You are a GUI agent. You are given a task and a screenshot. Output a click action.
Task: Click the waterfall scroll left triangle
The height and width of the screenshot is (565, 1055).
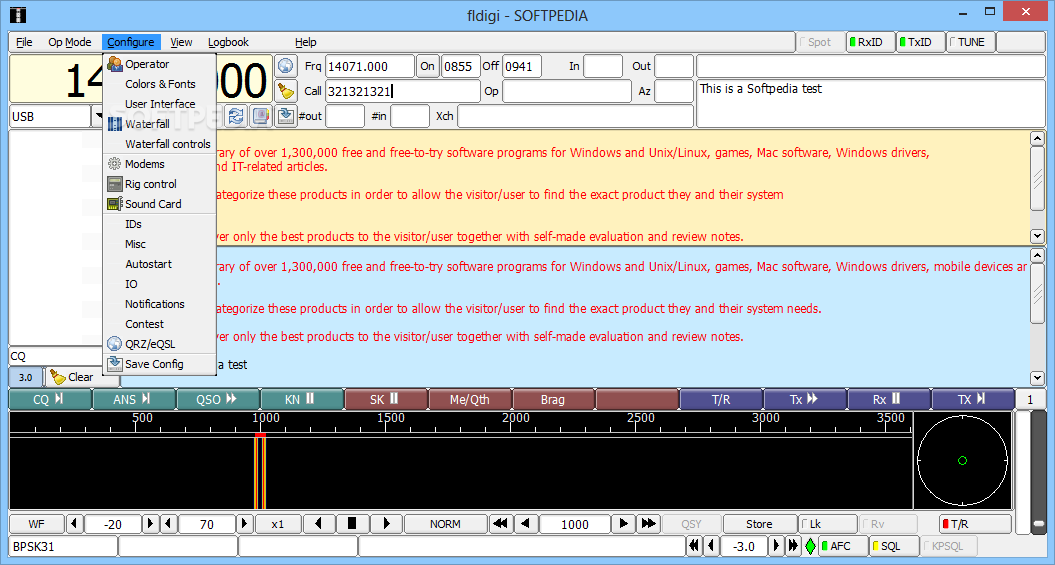[x=320, y=524]
